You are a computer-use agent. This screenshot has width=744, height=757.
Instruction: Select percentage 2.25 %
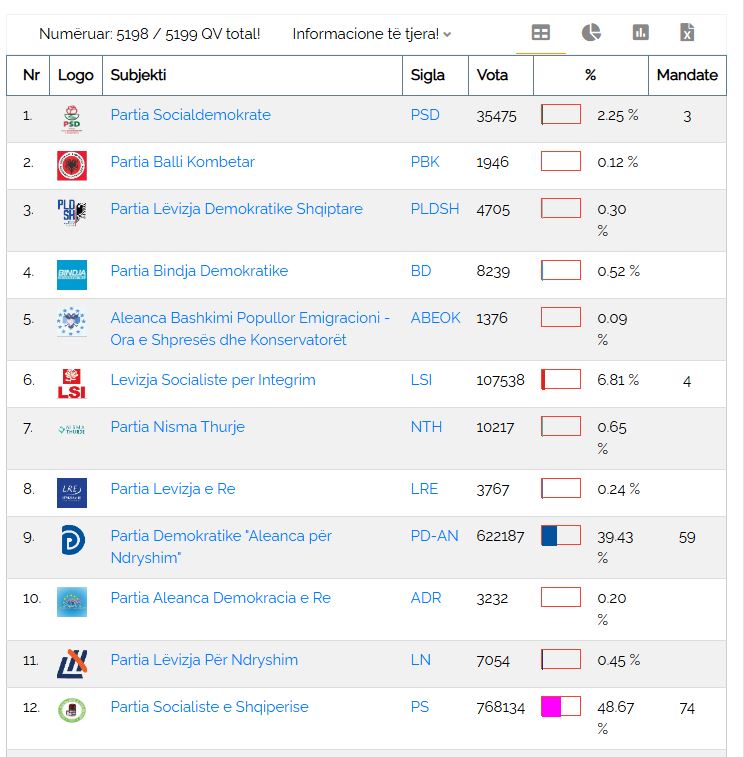(618, 115)
